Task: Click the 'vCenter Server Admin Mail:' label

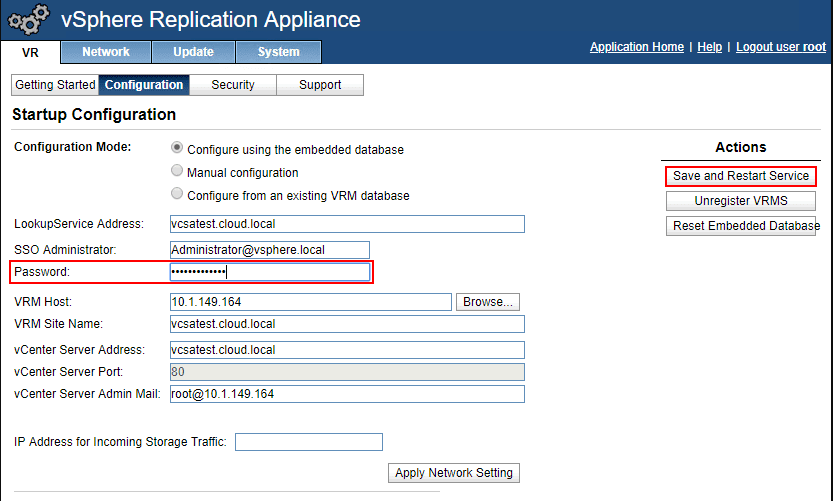Action: [87, 394]
